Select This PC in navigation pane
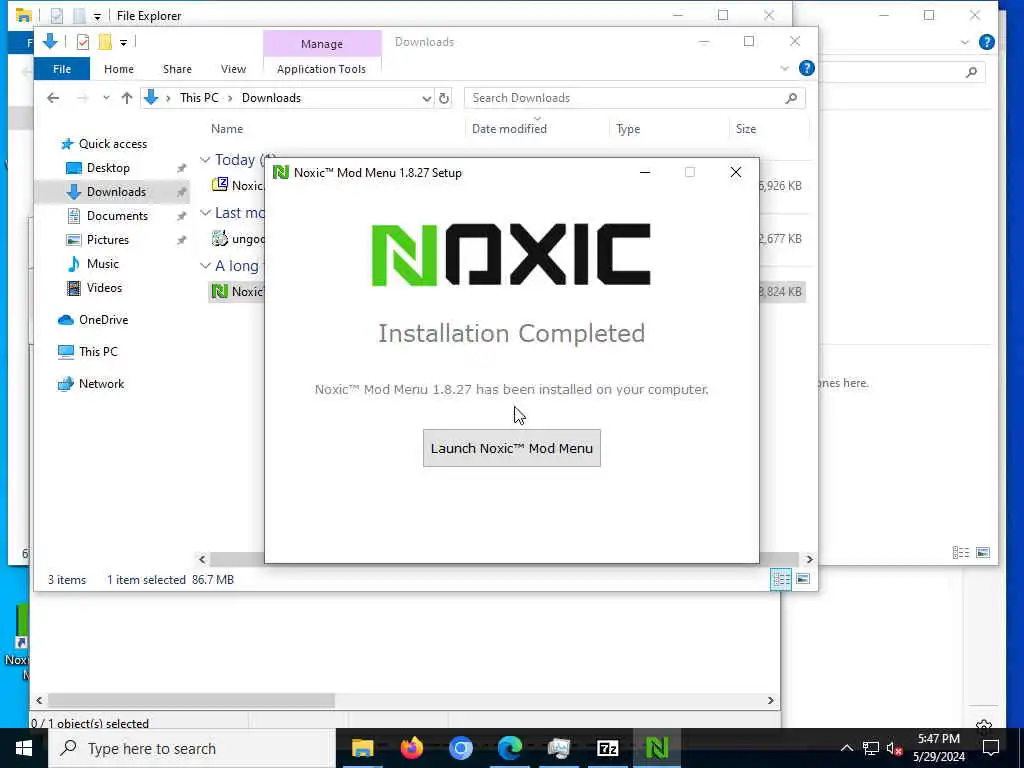This screenshot has width=1024, height=768. click(x=98, y=352)
